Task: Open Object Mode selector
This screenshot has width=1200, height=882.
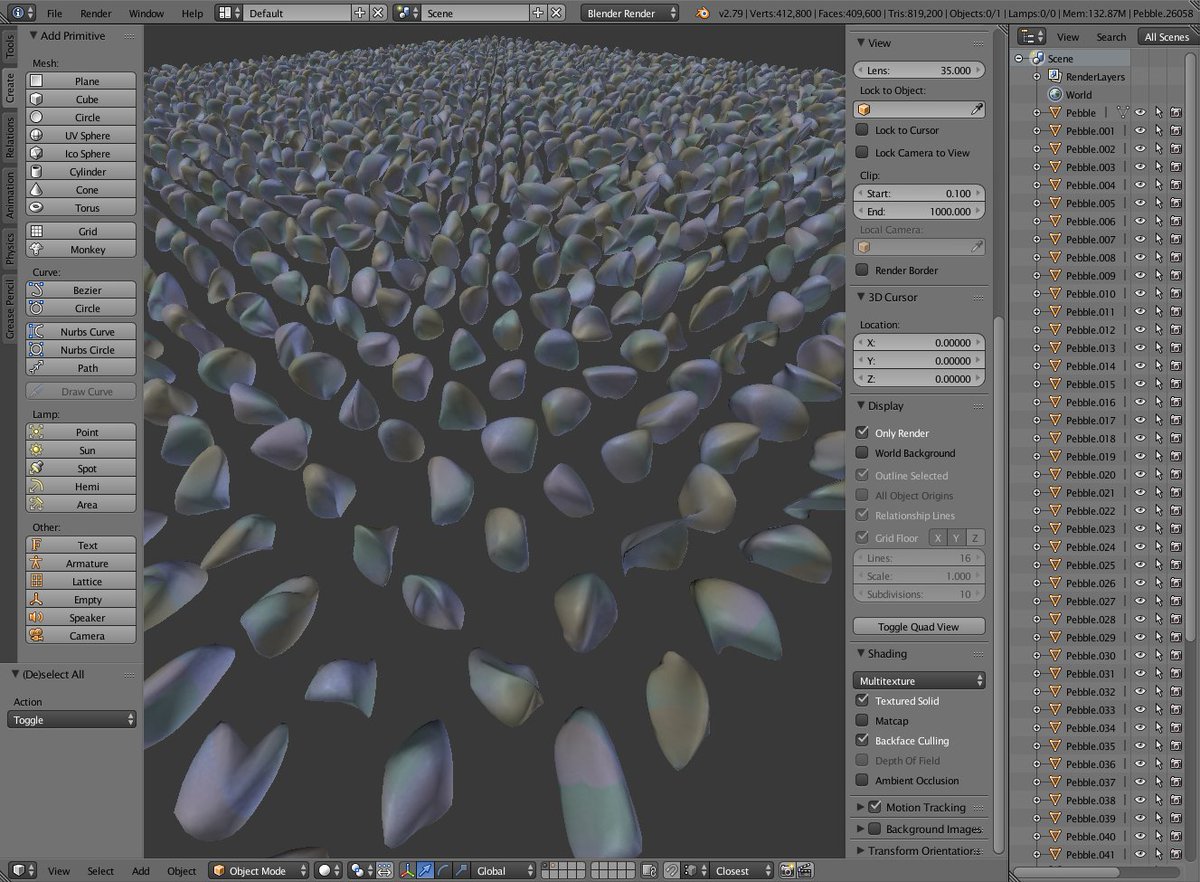Action: tap(259, 871)
